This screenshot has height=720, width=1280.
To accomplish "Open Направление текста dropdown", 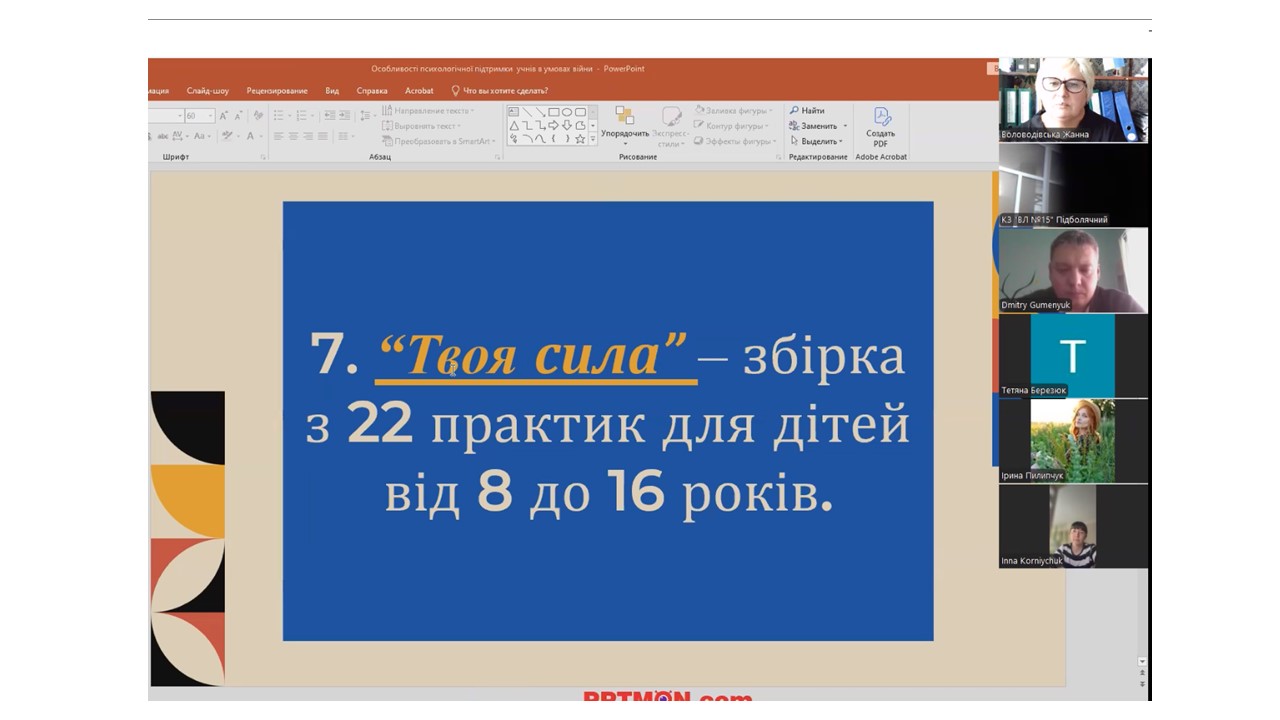I will (x=428, y=111).
